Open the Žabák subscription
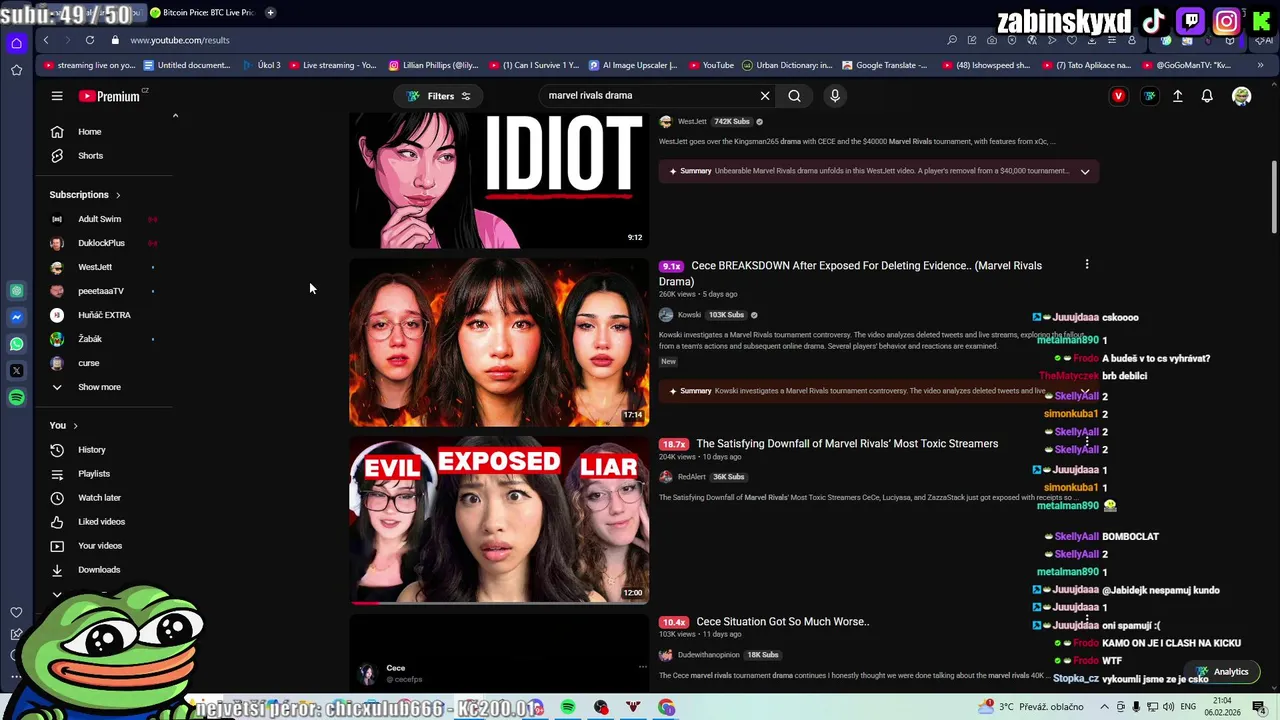Screen dimensions: 1280x720 coord(90,339)
